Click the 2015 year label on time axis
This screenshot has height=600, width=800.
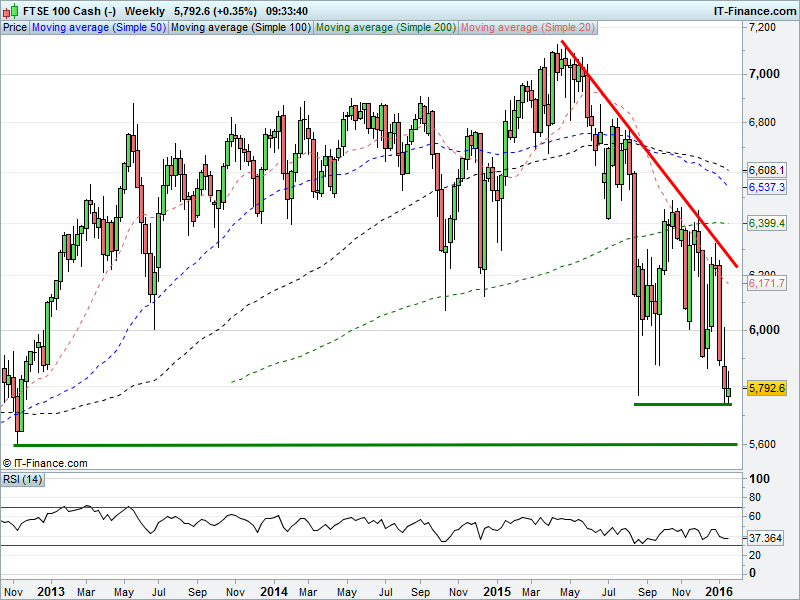[497, 592]
